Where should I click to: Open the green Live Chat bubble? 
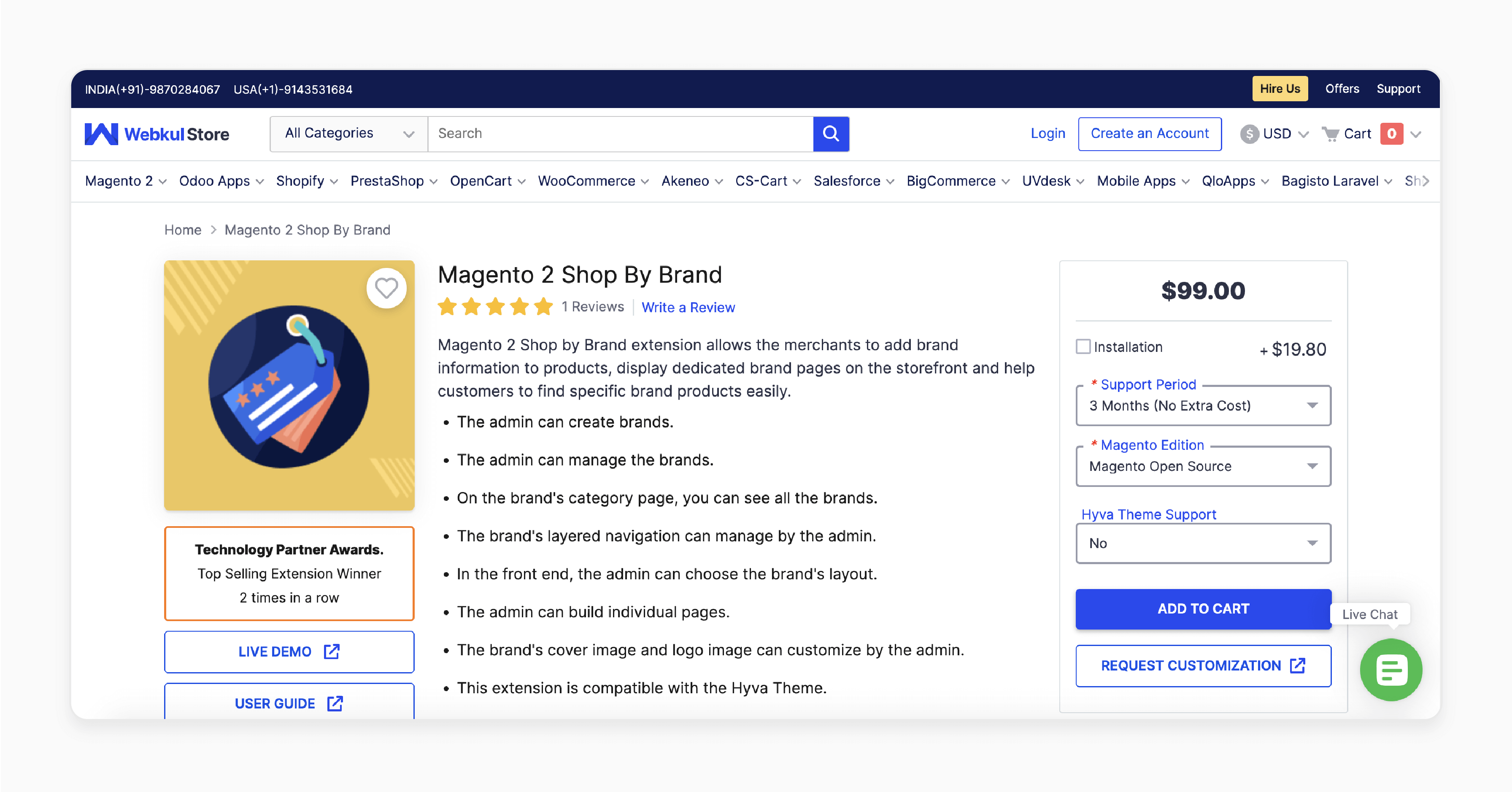(x=1390, y=669)
